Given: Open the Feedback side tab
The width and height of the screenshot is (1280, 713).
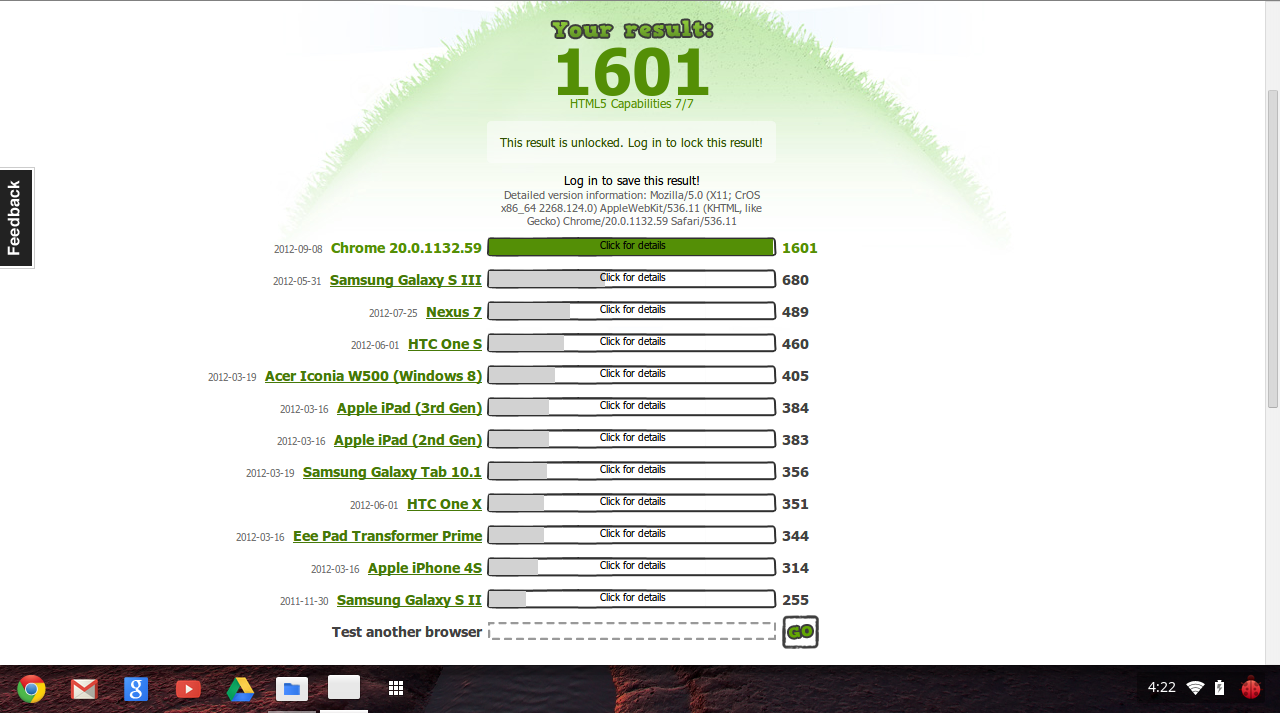Looking at the screenshot, I should click(16, 217).
